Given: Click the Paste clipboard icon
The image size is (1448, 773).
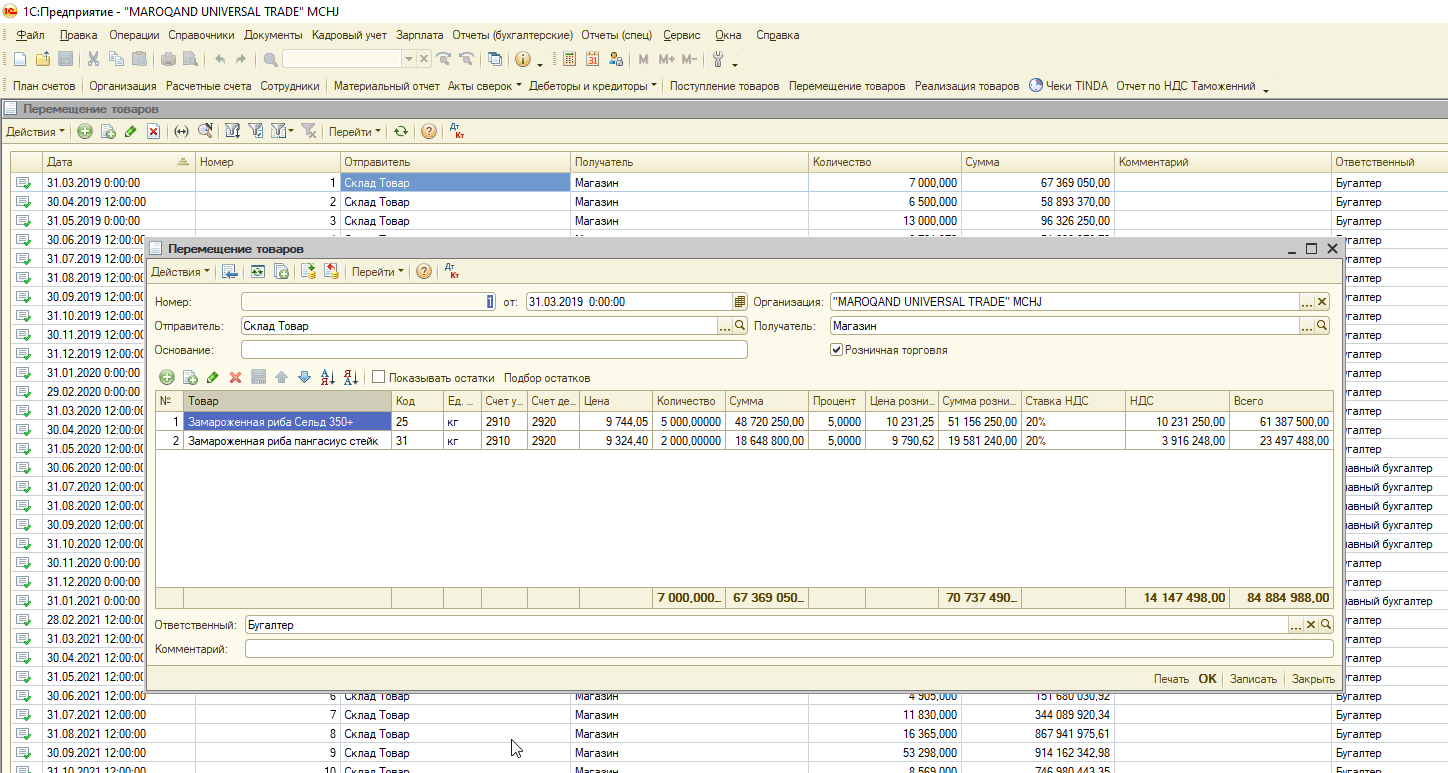Looking at the screenshot, I should pos(139,59).
